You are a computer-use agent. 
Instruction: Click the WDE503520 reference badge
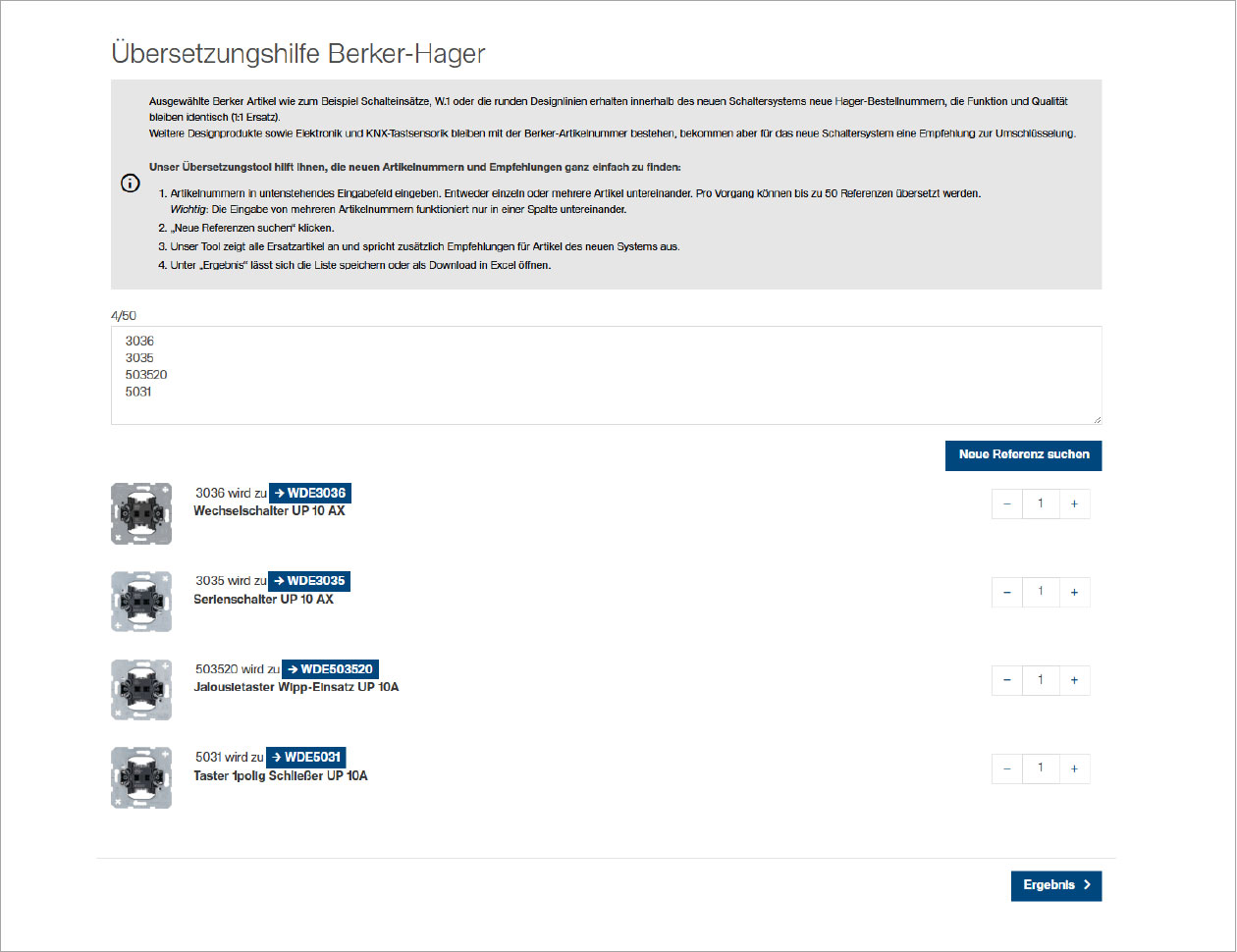click(330, 669)
